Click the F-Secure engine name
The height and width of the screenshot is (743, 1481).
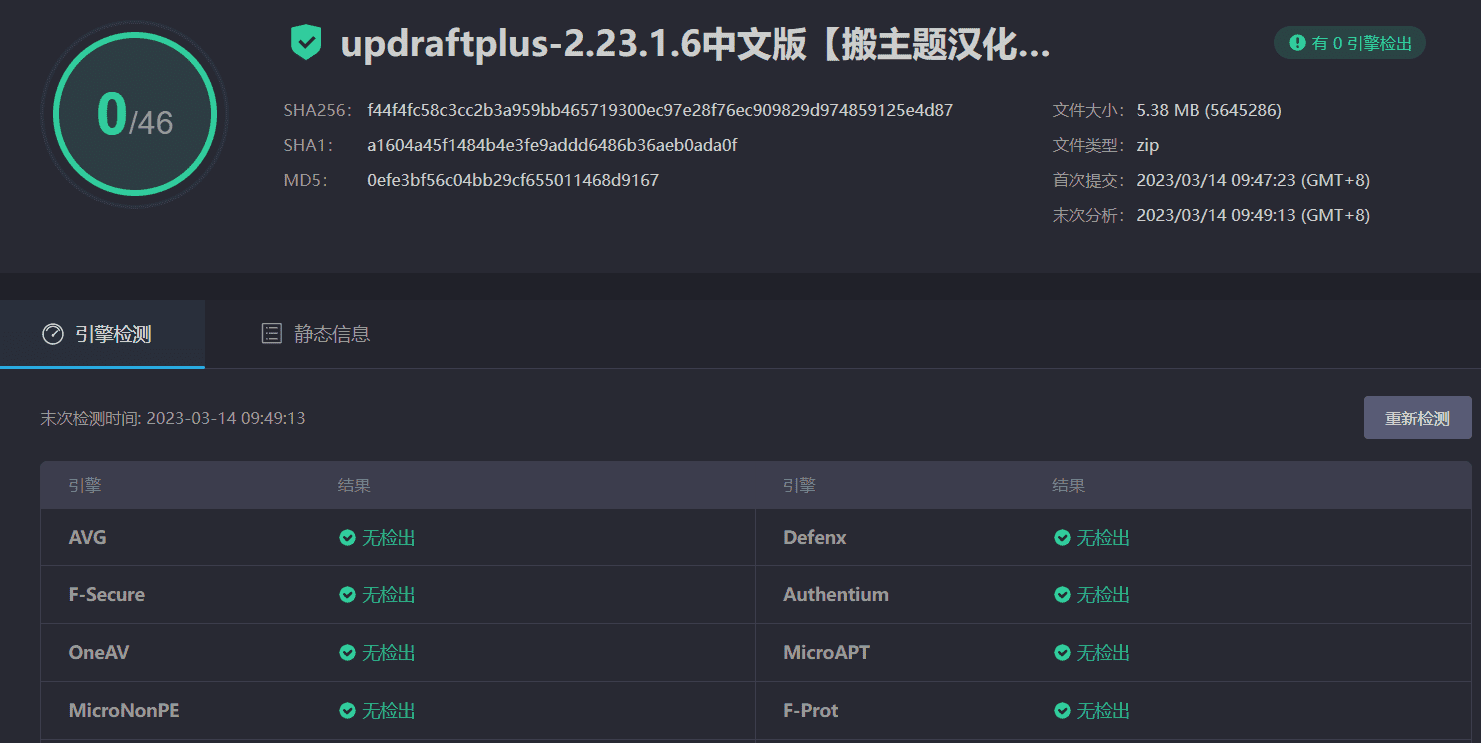106,595
